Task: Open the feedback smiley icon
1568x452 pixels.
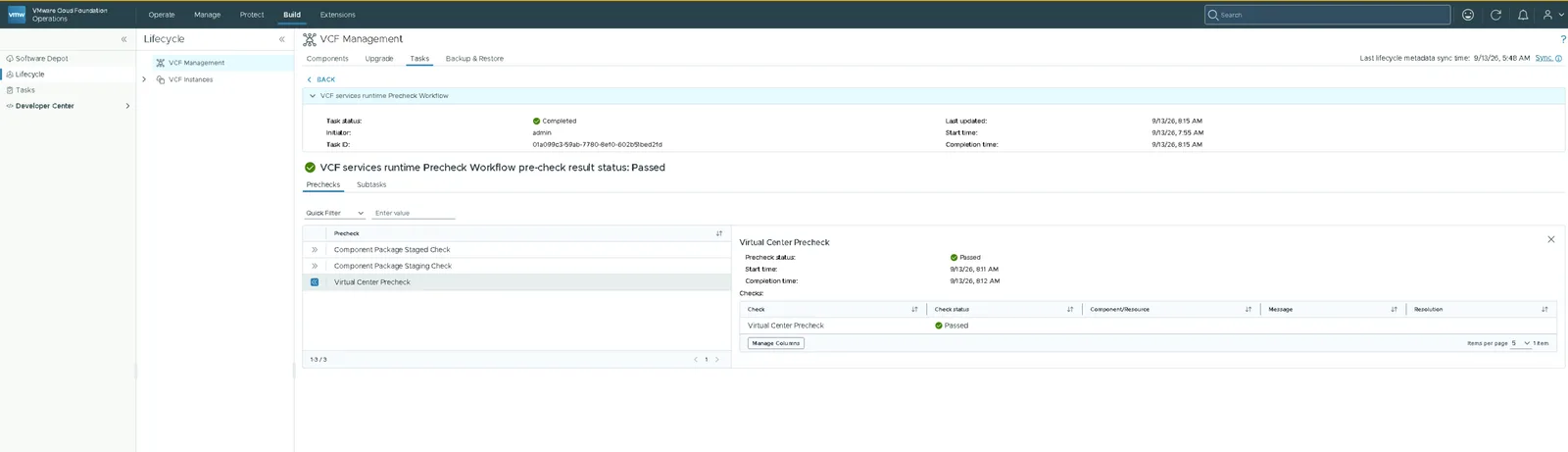Action: (1468, 15)
